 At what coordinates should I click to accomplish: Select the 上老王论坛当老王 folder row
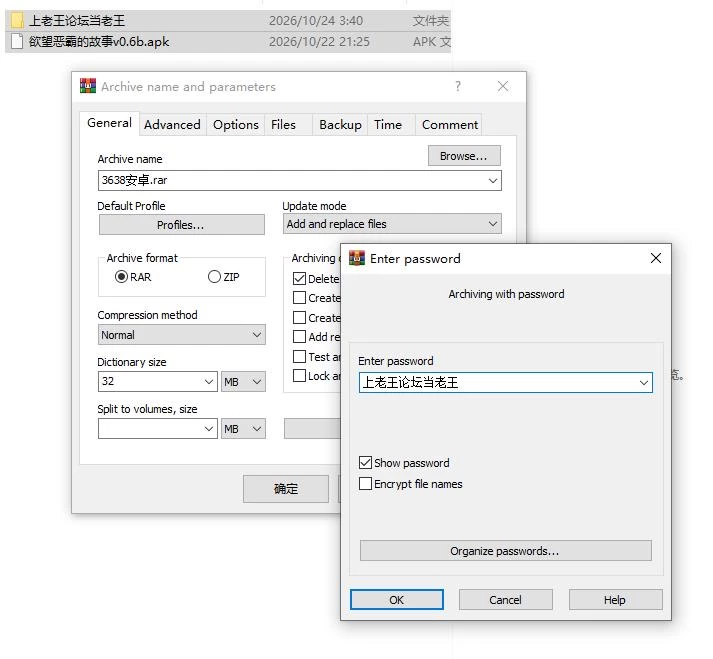tap(228, 20)
